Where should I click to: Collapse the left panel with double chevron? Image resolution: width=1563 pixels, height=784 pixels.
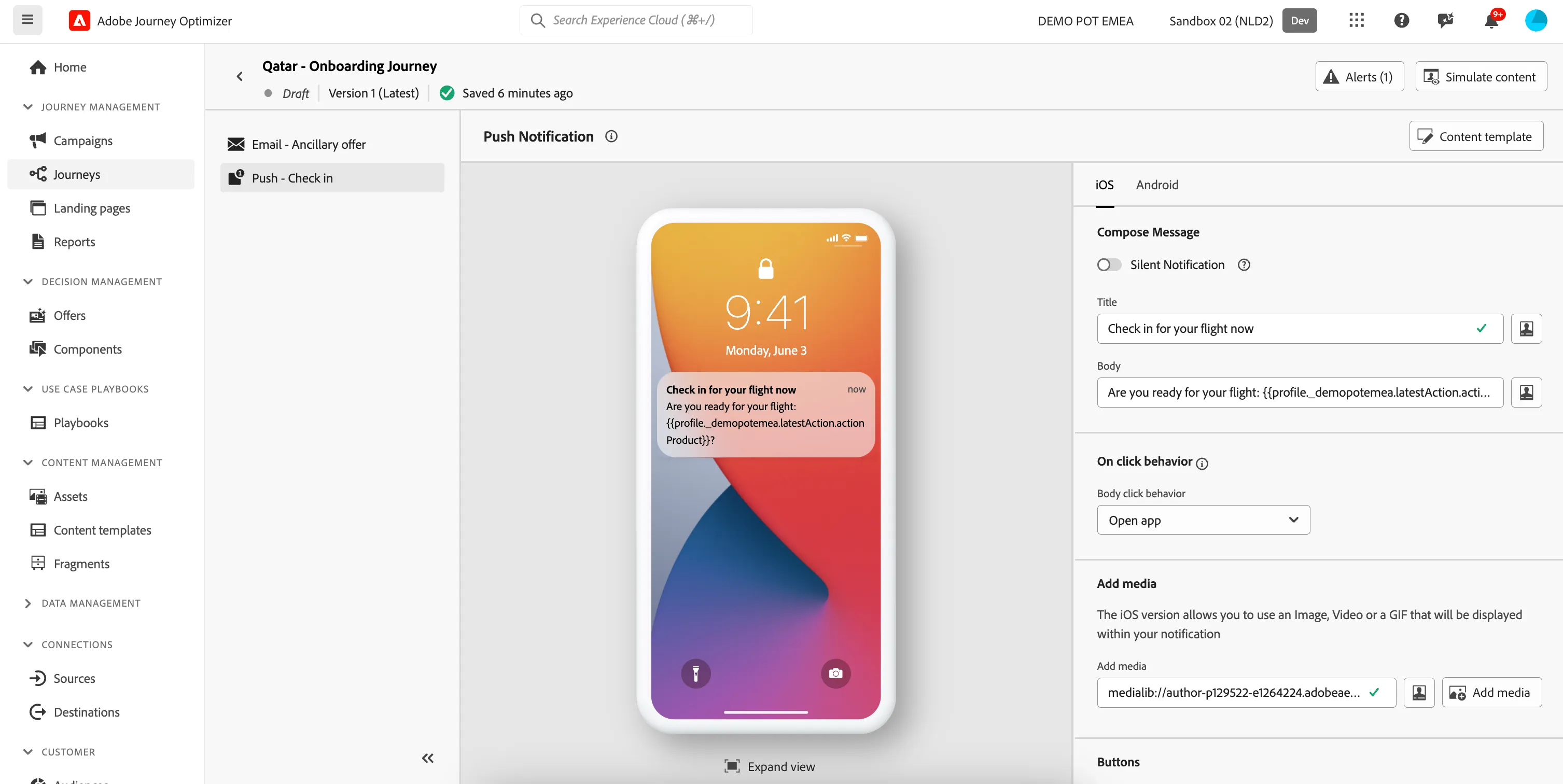(x=428, y=758)
